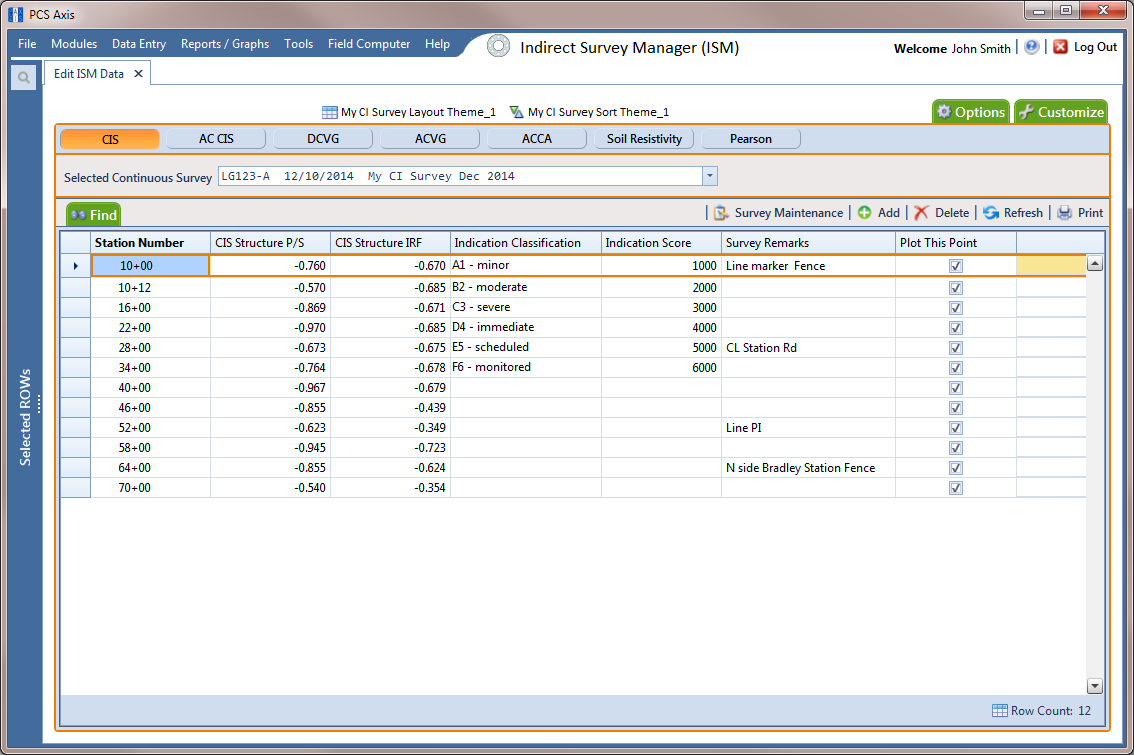Viewport: 1134px width, 755px height.
Task: Click the Indication Score column header
Action: click(x=661, y=243)
